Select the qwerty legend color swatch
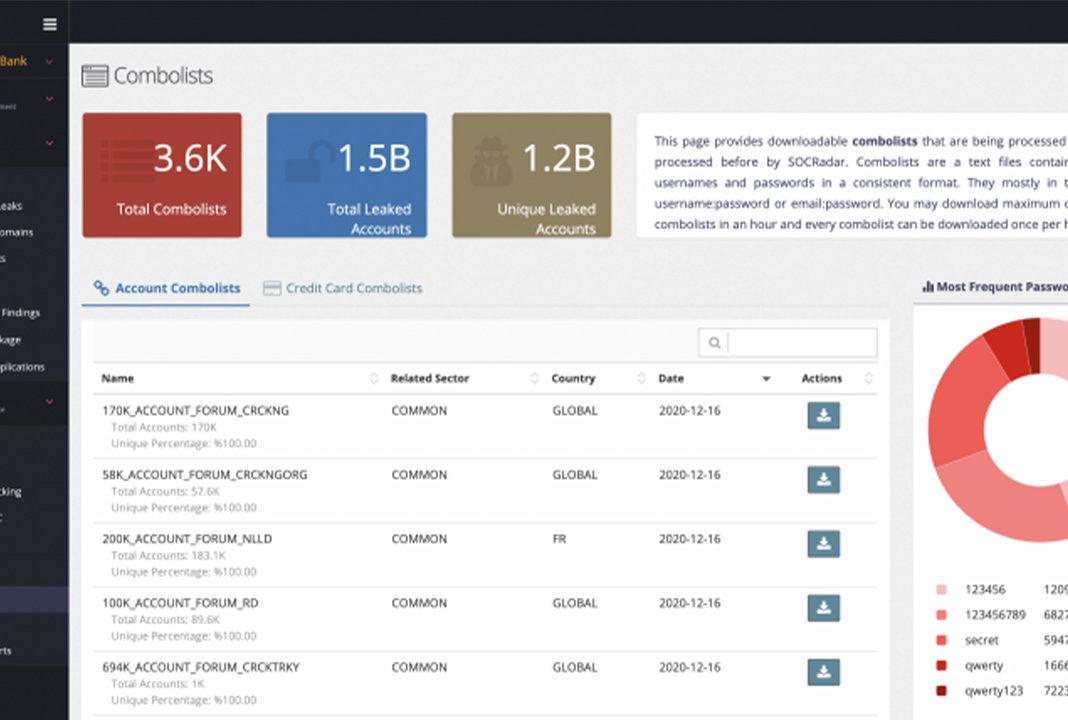The height and width of the screenshot is (720, 1068). point(941,665)
